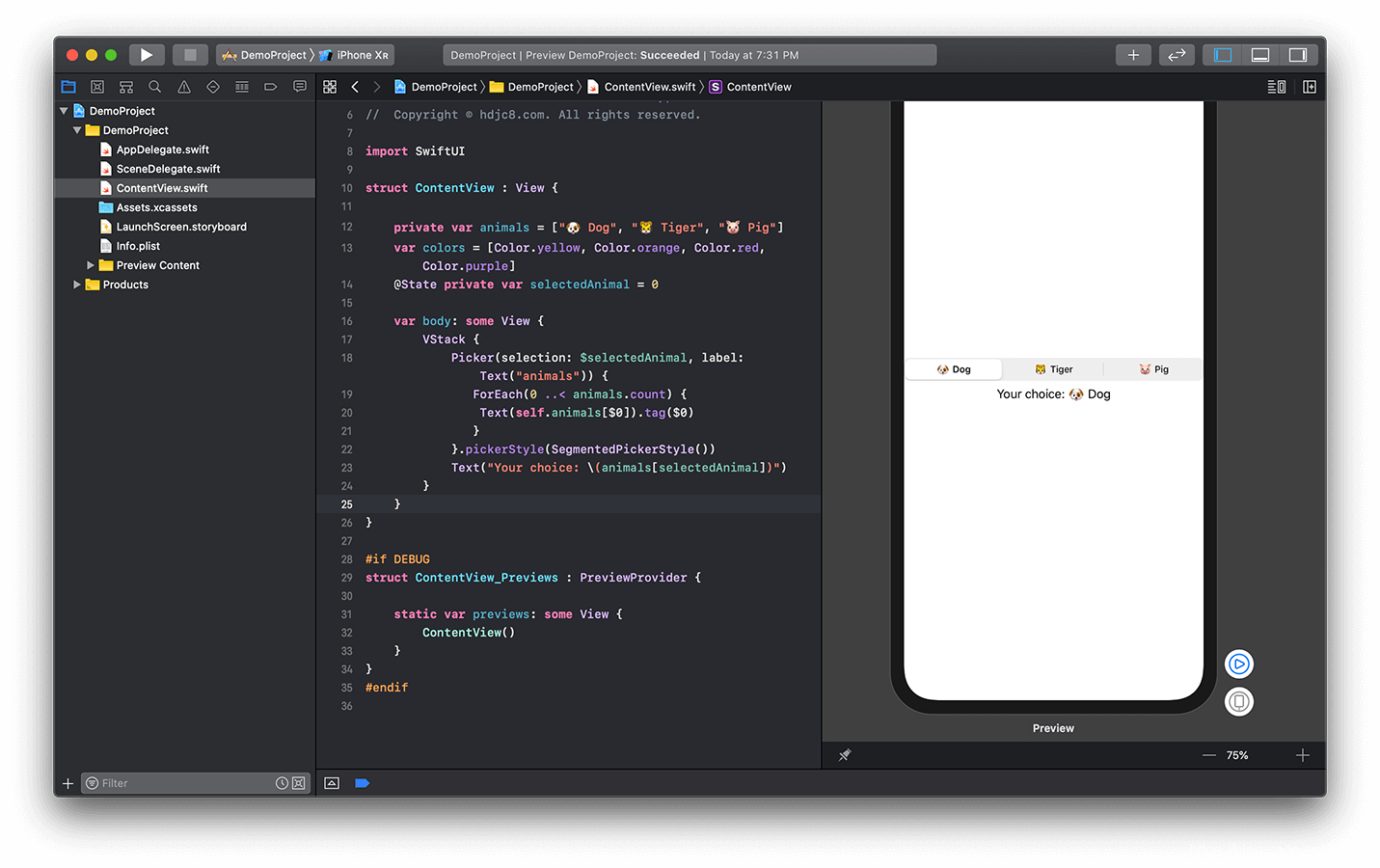Open LaunchScreen.storyboard
Image resolution: width=1380 pixels, height=868 pixels.
(x=181, y=227)
